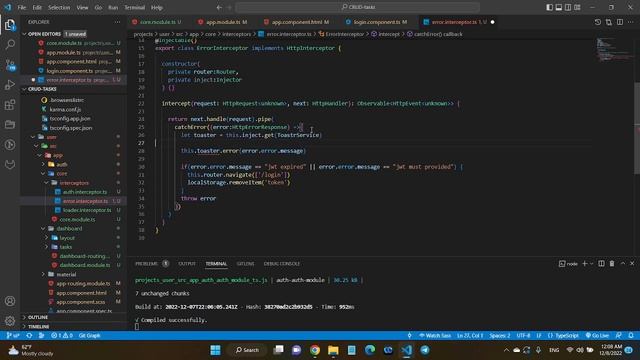Open the Selection menu
The height and width of the screenshot is (360, 640).
click(x=59, y=7)
